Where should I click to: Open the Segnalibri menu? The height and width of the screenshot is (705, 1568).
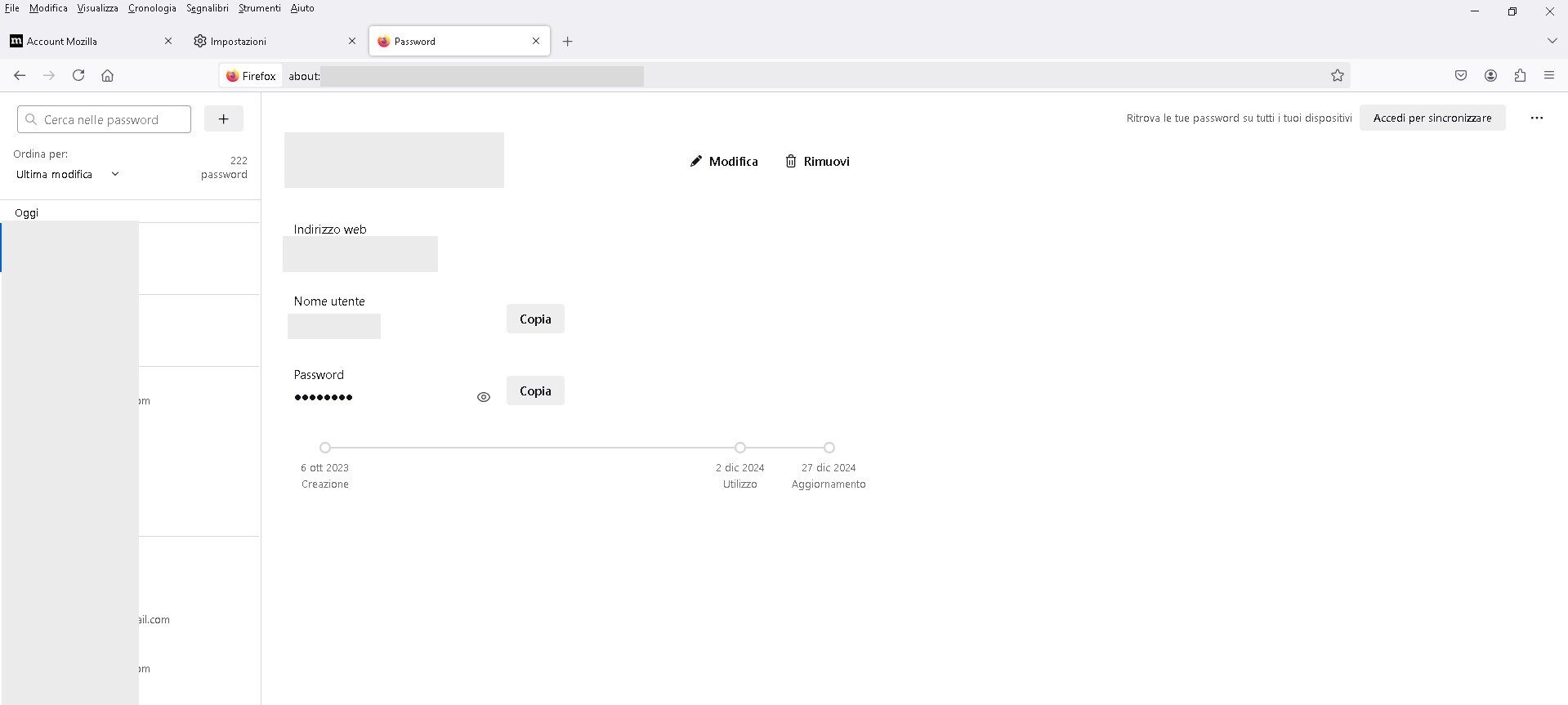coord(207,8)
